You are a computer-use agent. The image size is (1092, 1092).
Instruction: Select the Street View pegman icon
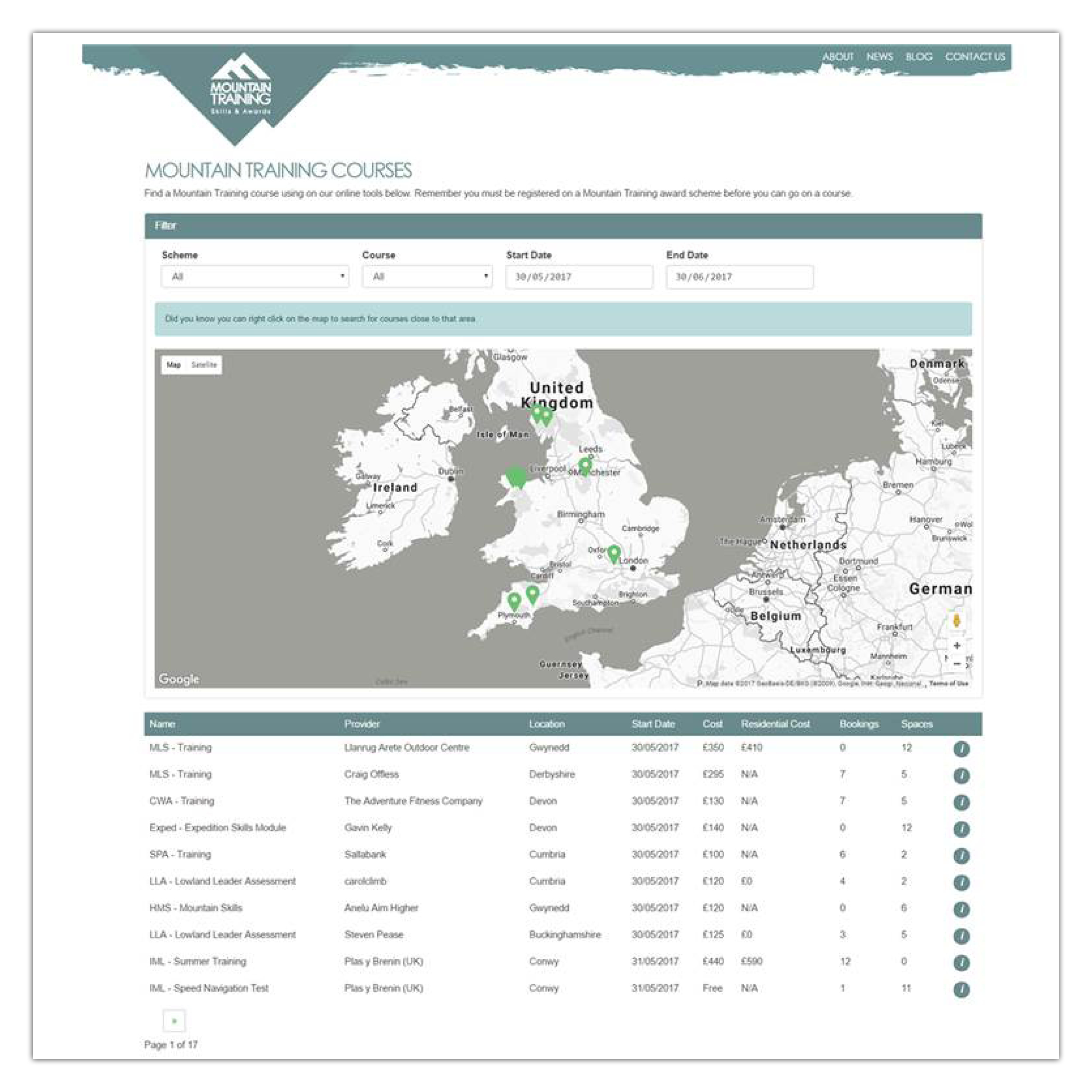tap(956, 621)
